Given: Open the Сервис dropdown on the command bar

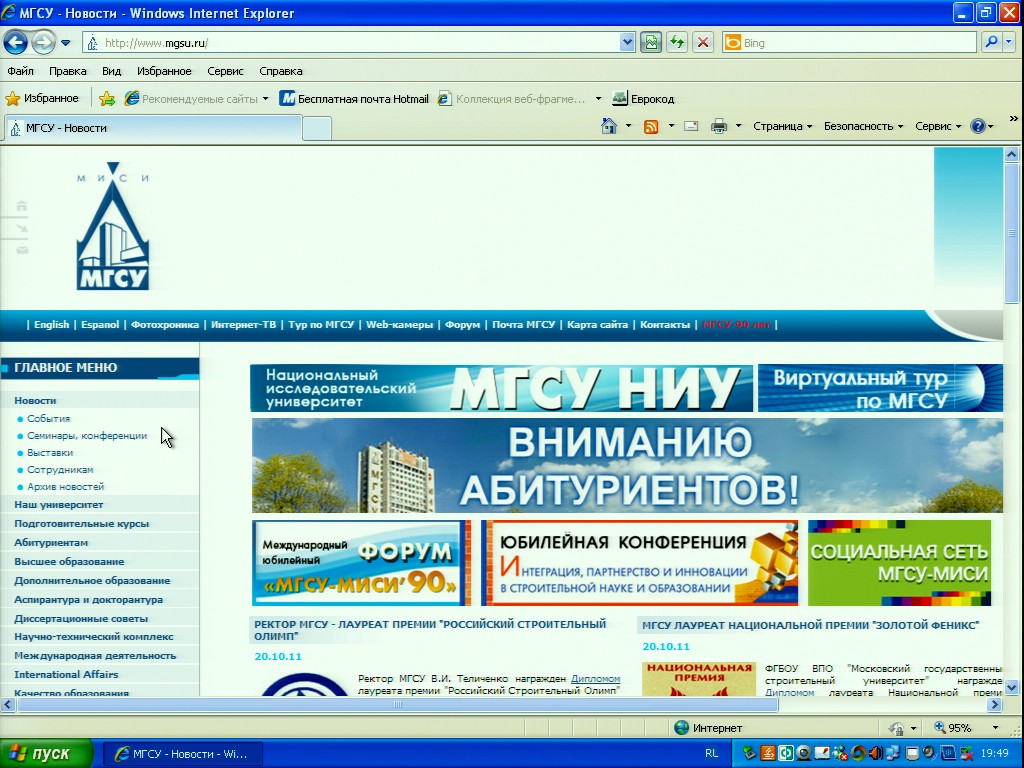Looking at the screenshot, I should click(x=938, y=126).
